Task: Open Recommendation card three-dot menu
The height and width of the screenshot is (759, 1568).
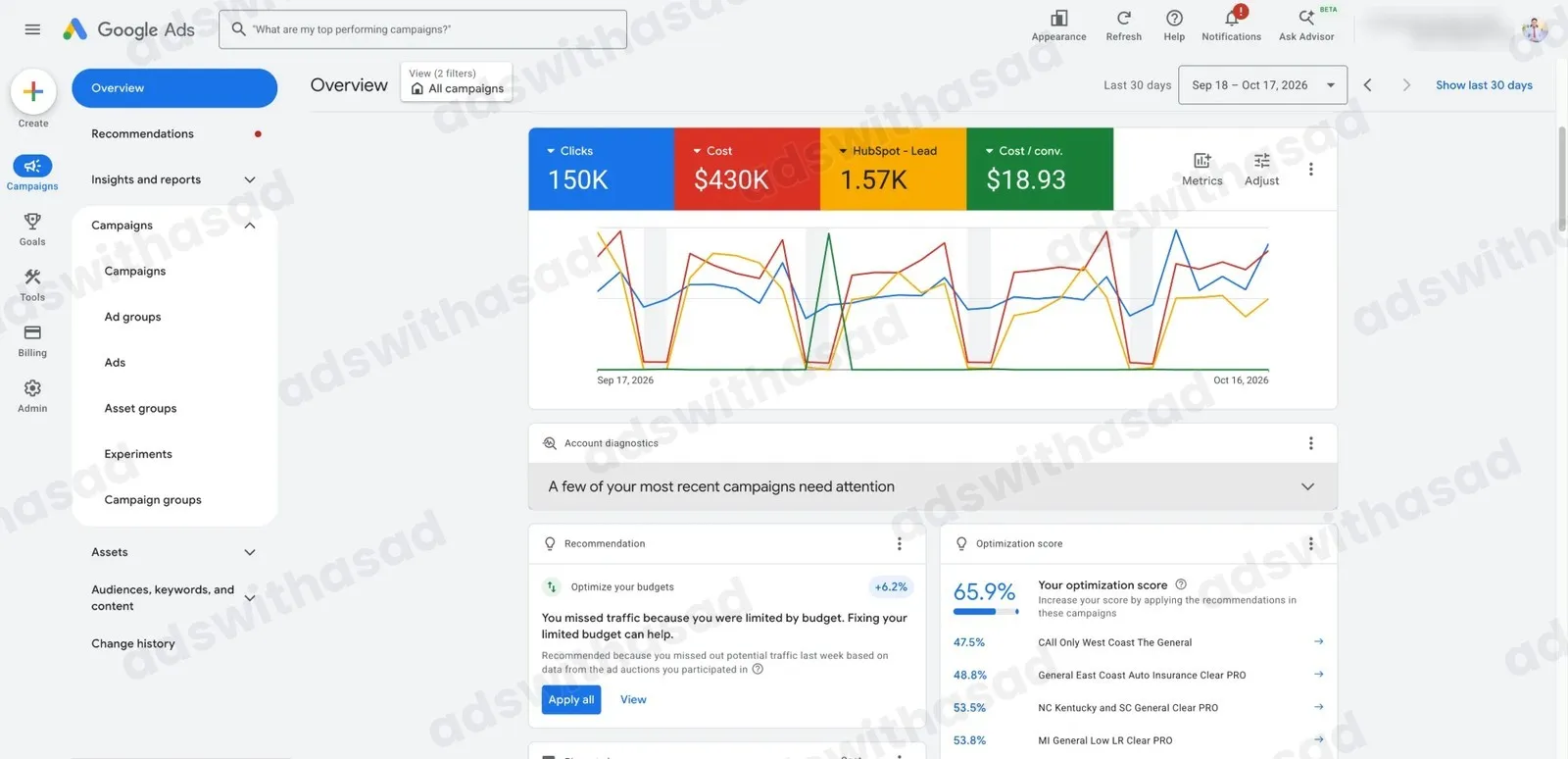Action: [899, 543]
